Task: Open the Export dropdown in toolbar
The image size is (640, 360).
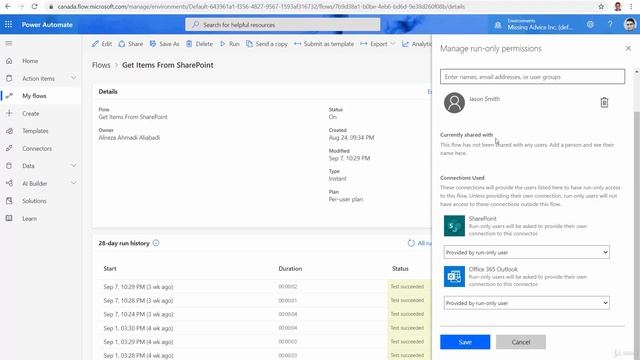Action: pos(378,44)
